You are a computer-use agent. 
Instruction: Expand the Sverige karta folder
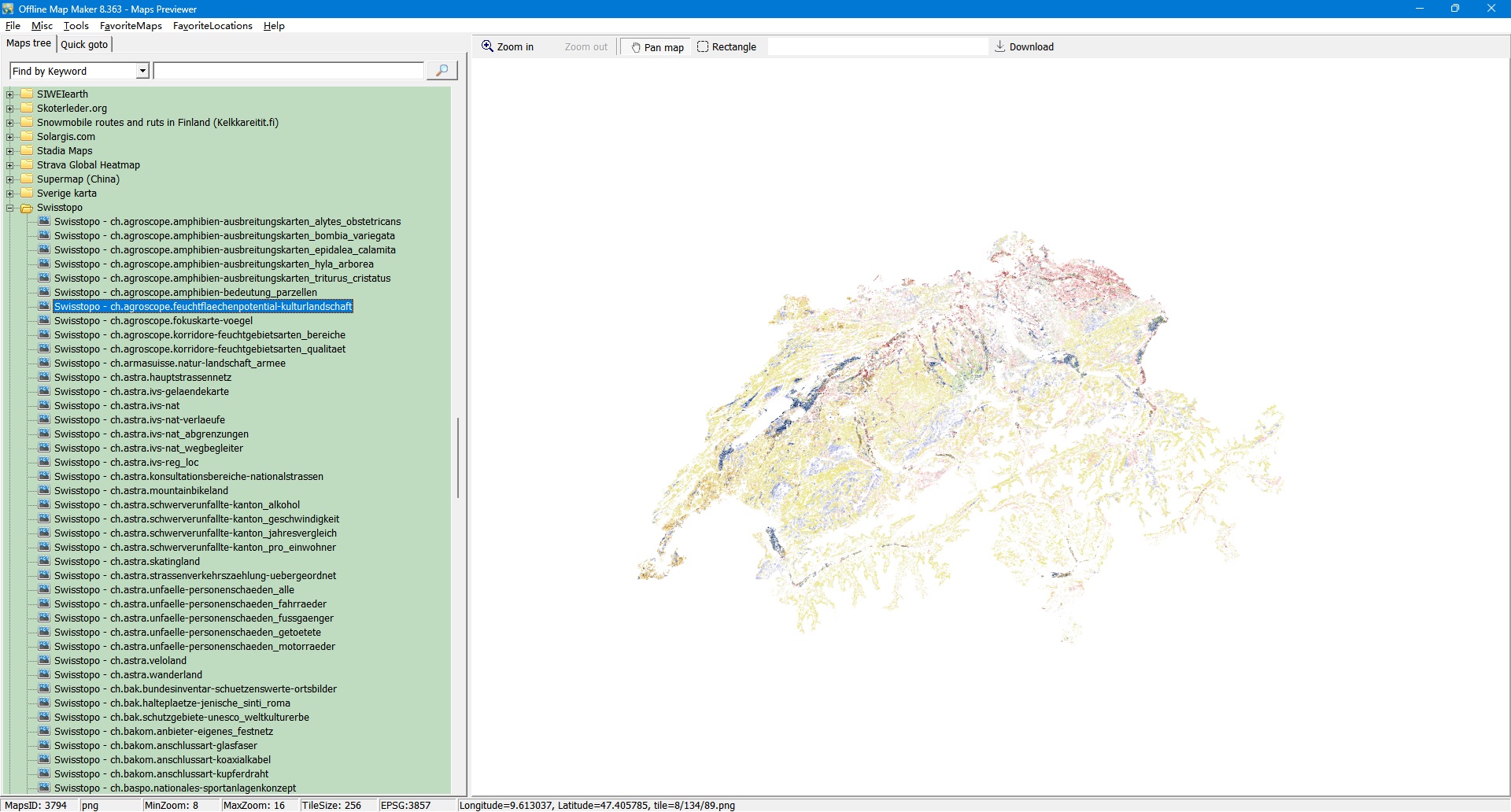coord(10,194)
